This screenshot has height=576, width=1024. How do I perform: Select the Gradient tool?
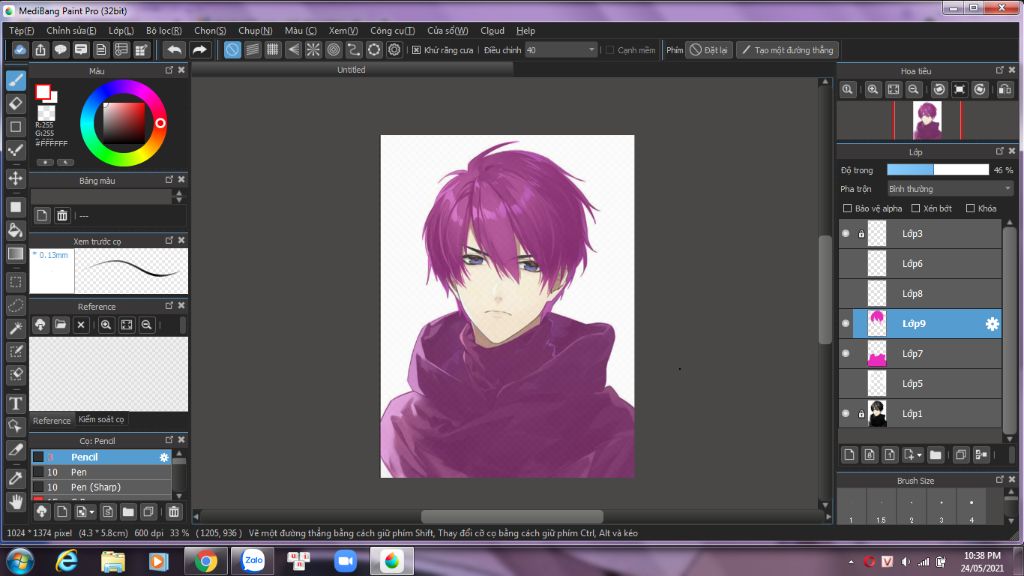pyautogui.click(x=16, y=254)
